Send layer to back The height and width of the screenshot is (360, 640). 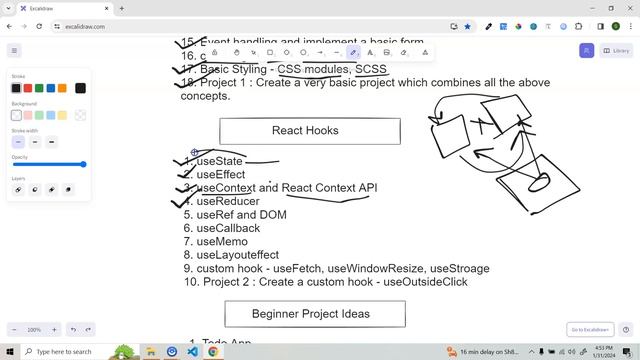click(18, 190)
